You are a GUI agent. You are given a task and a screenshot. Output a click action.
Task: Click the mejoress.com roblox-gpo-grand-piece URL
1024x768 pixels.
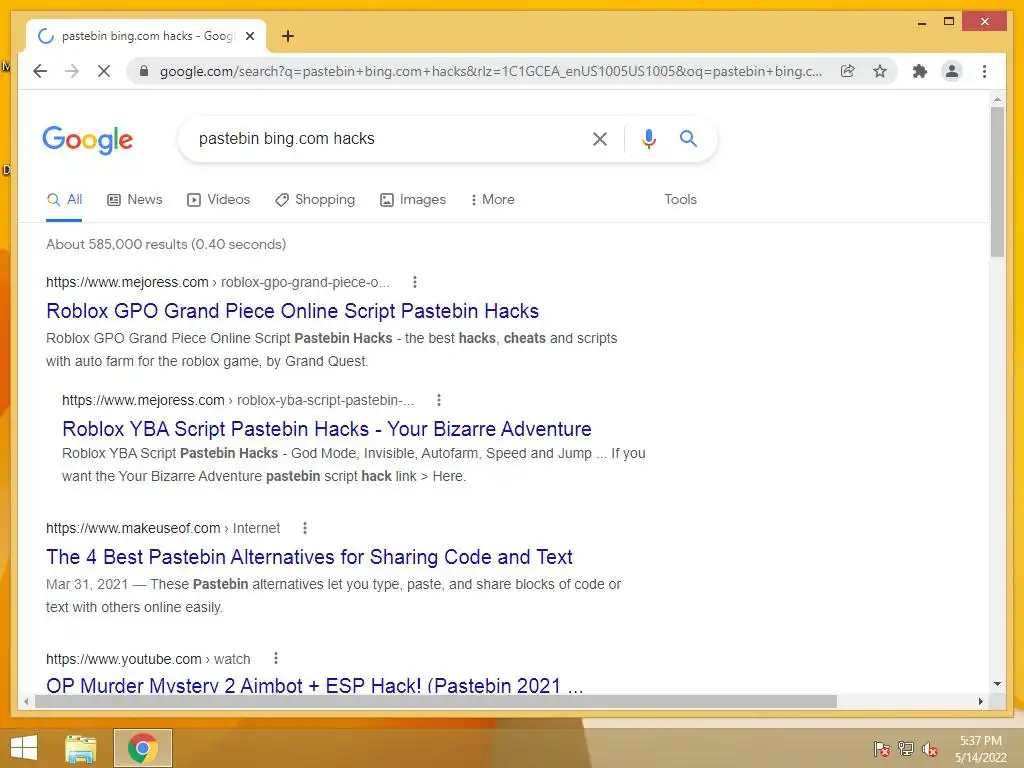217,282
